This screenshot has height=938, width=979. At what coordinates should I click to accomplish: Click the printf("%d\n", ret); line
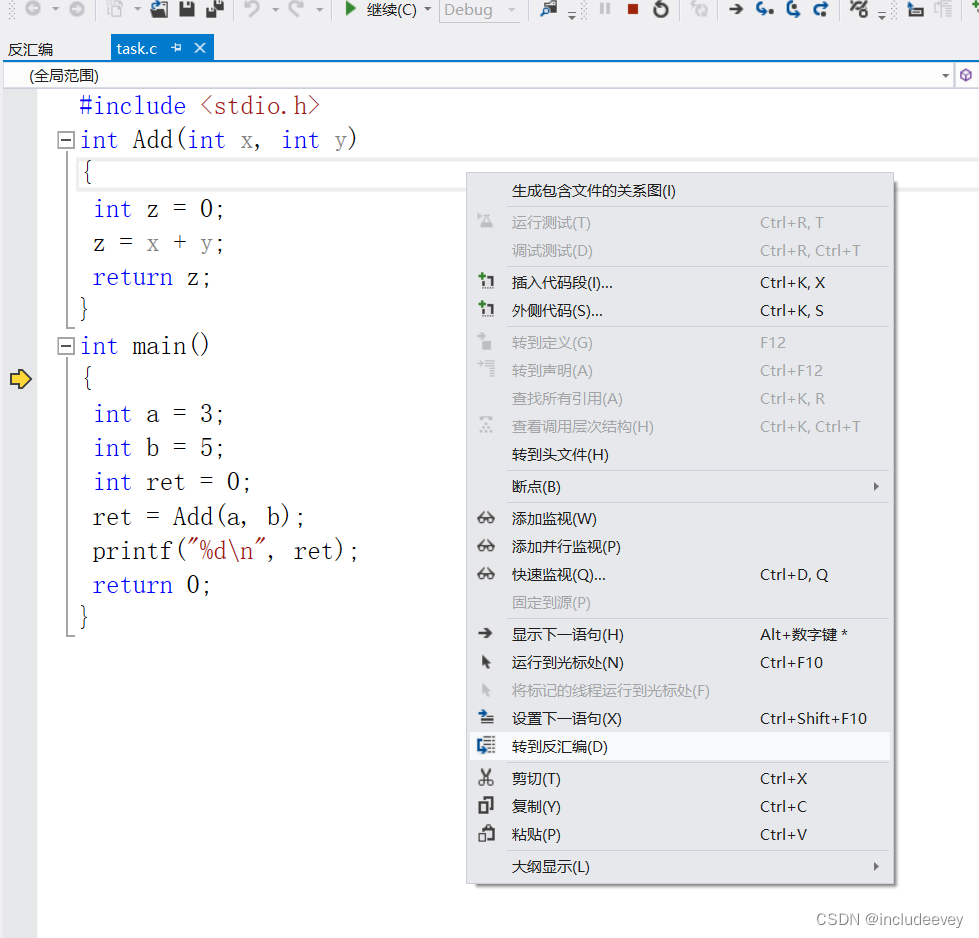225,551
